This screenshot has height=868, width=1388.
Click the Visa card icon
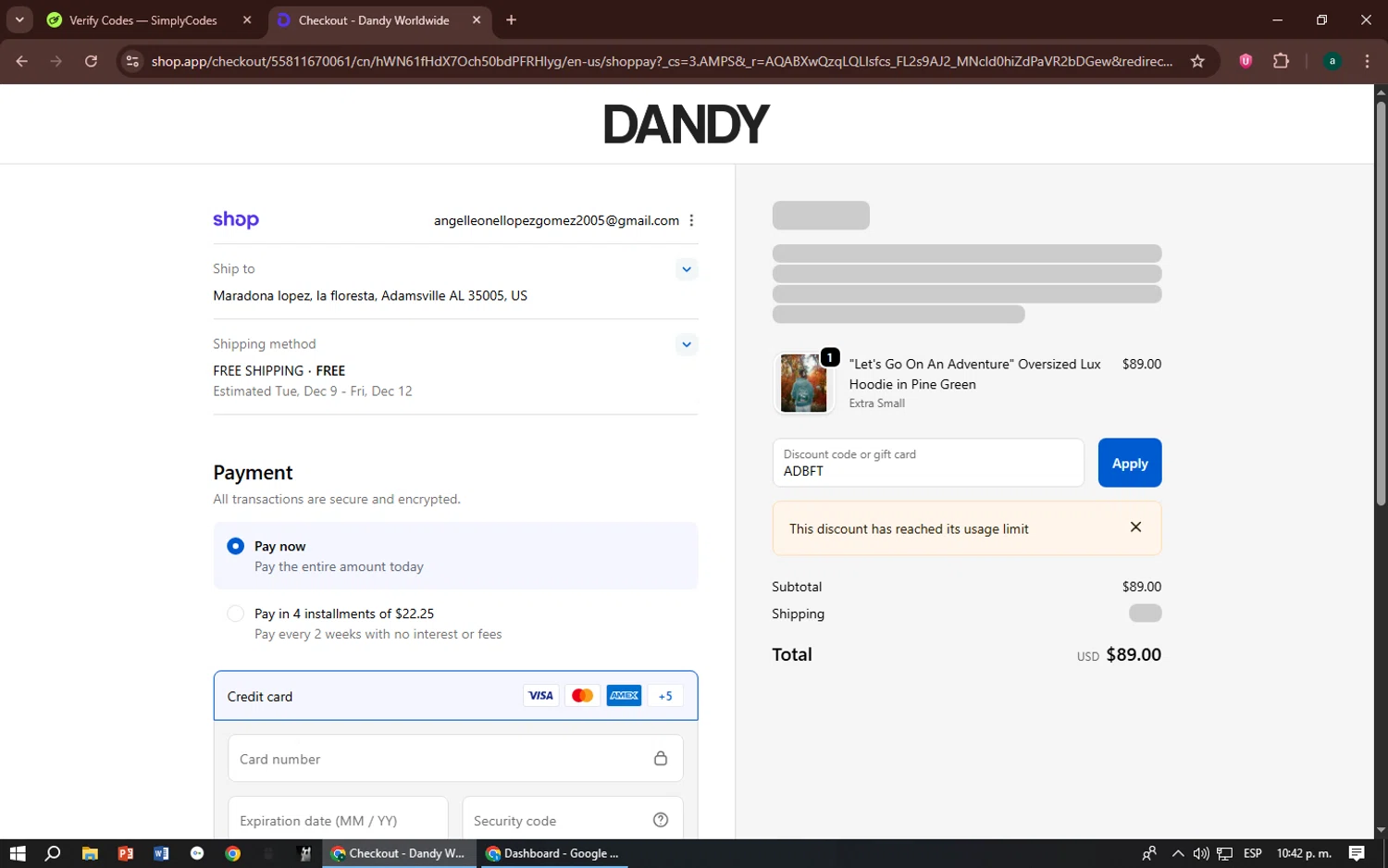pyautogui.click(x=541, y=696)
